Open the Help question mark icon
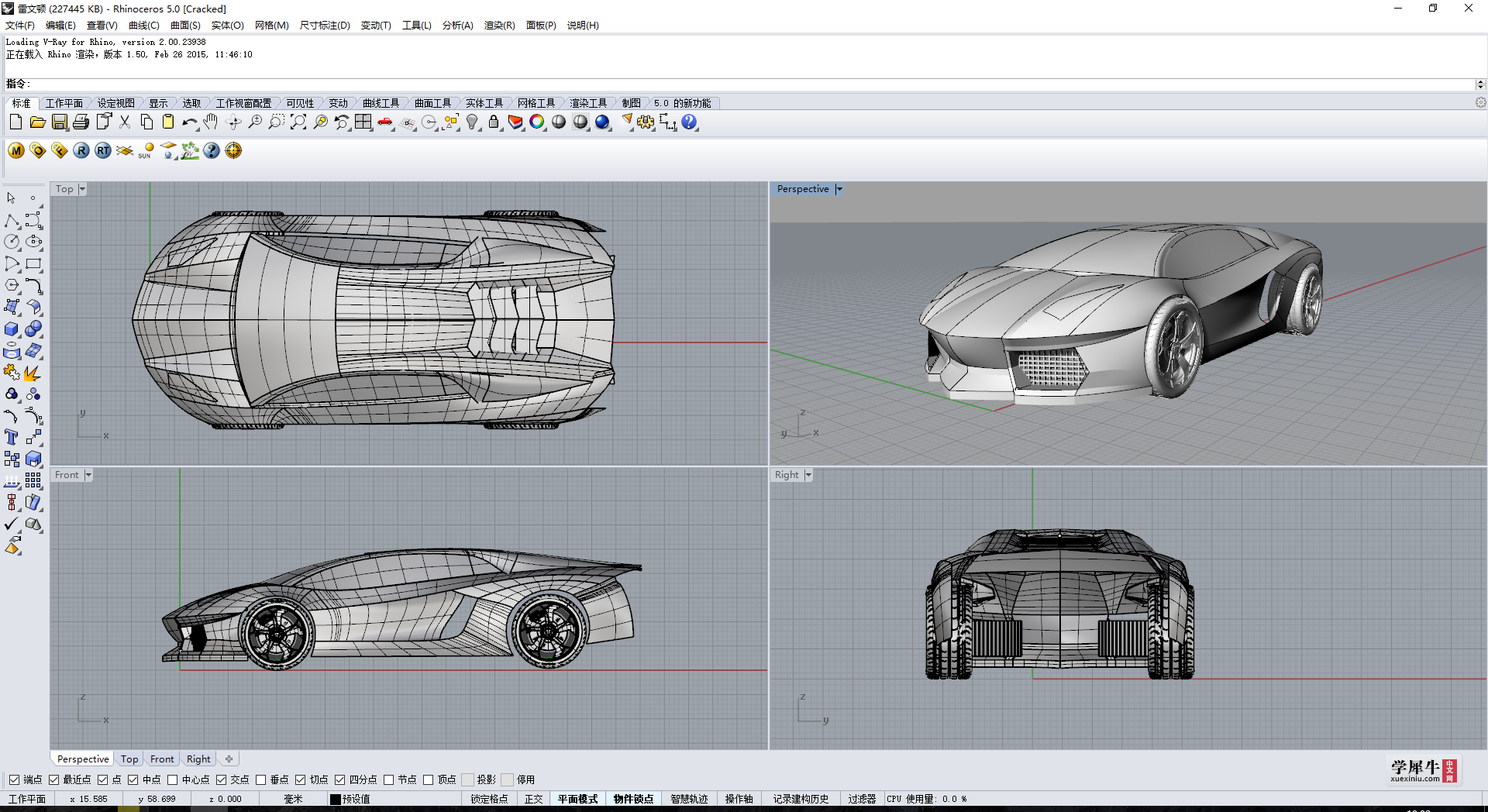Image resolution: width=1488 pixels, height=812 pixels. (x=689, y=122)
